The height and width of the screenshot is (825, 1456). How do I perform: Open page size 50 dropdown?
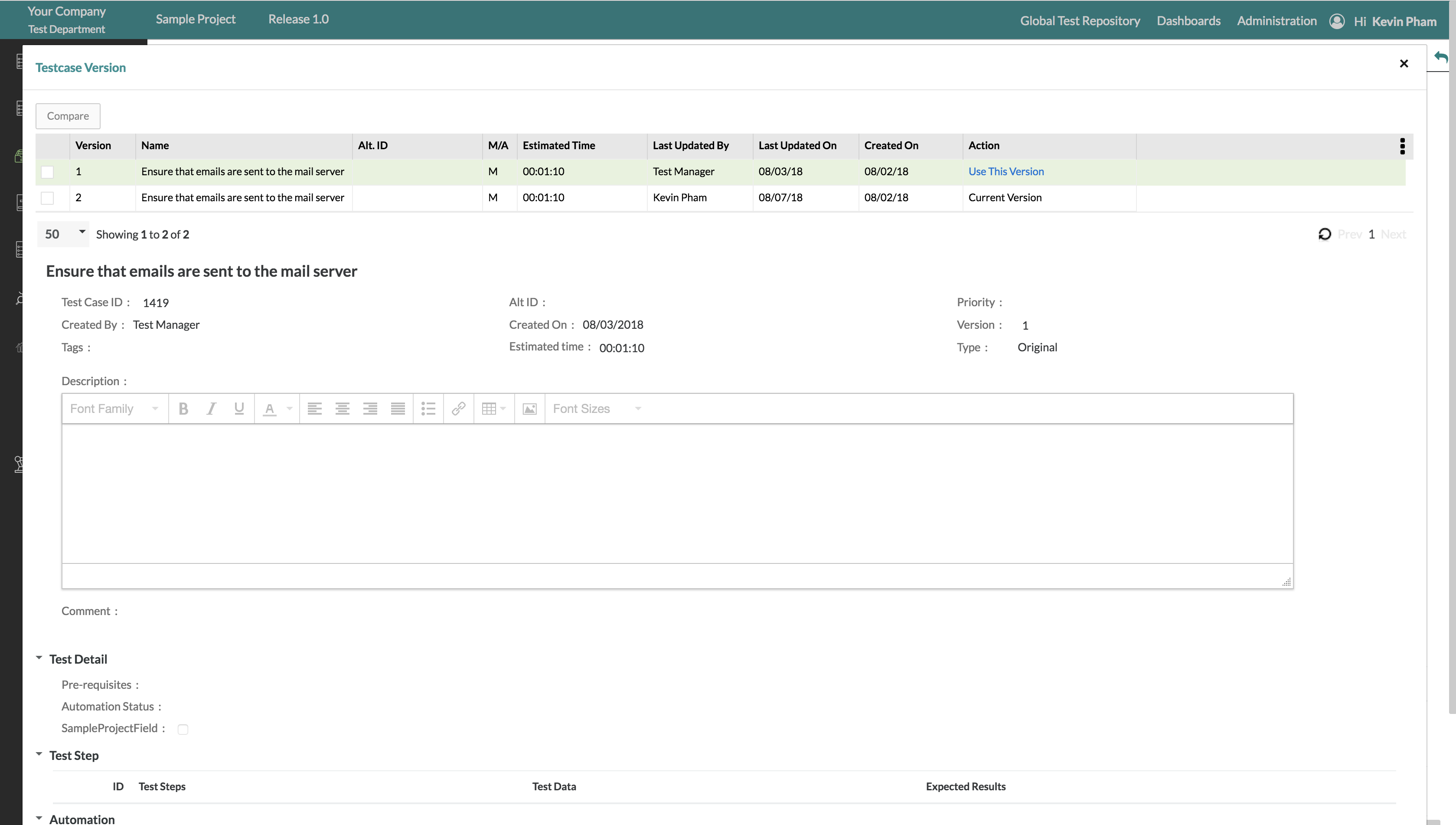[x=63, y=234]
